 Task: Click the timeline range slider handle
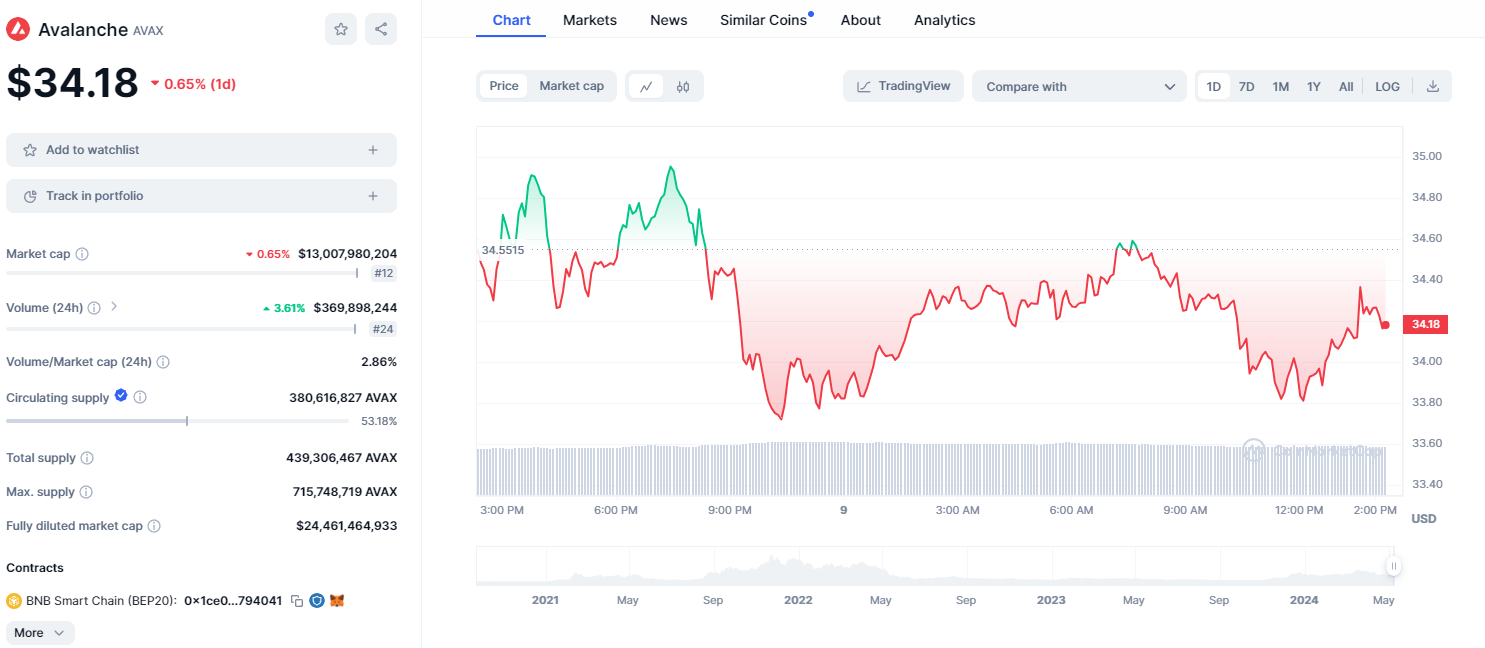pos(1393,567)
